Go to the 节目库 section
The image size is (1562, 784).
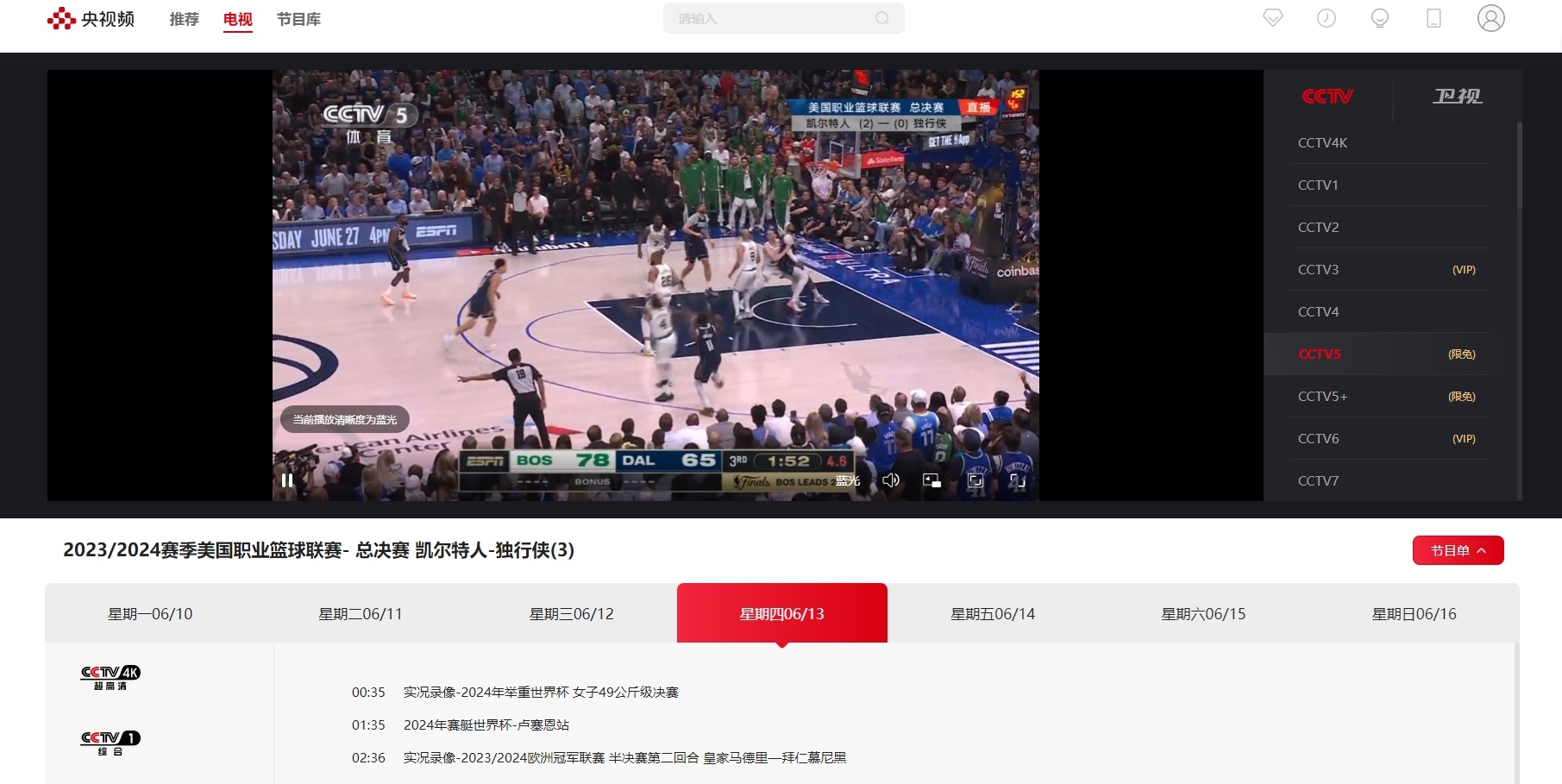point(298,19)
